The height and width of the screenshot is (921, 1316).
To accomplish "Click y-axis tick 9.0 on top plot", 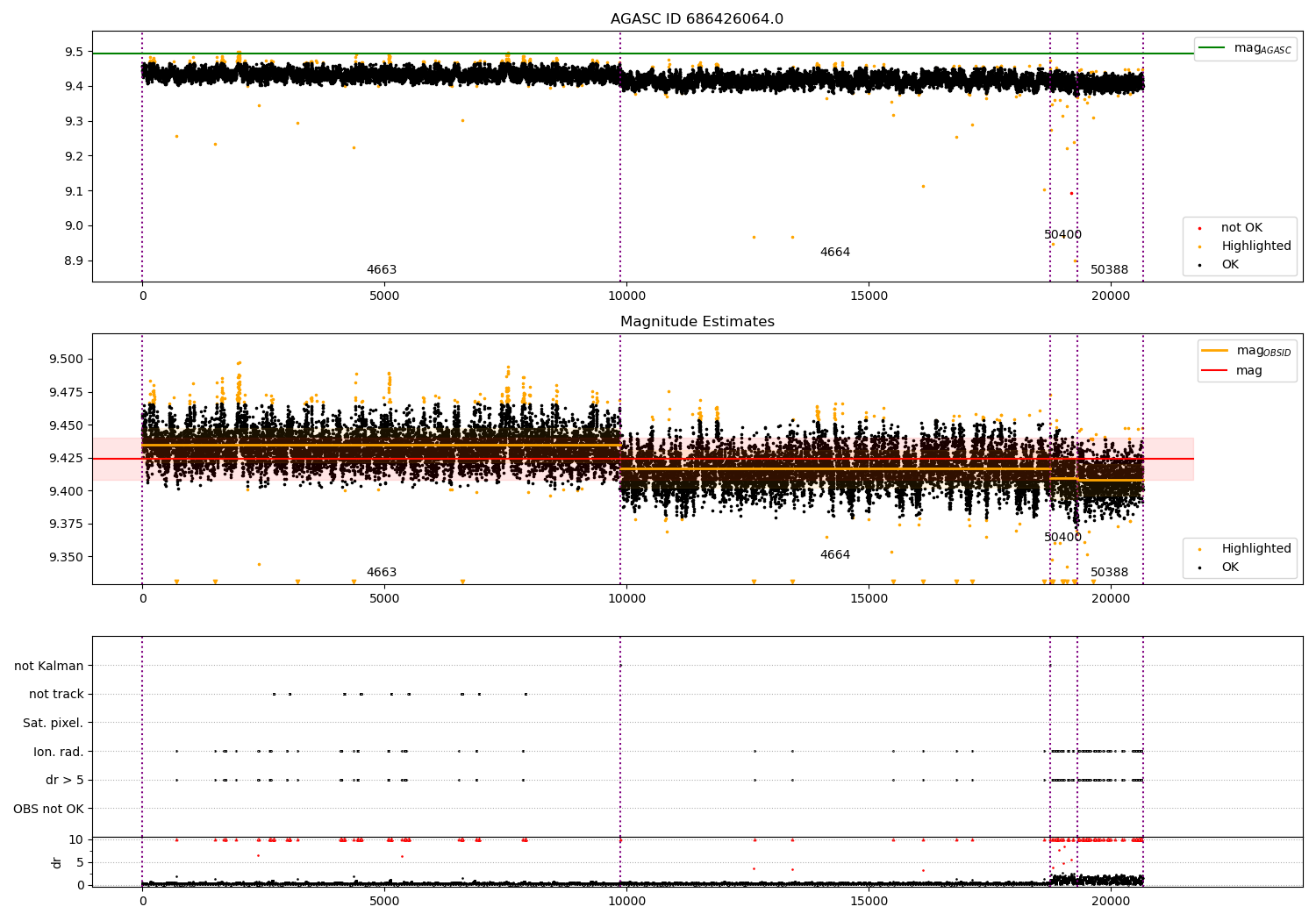I will tap(74, 225).
